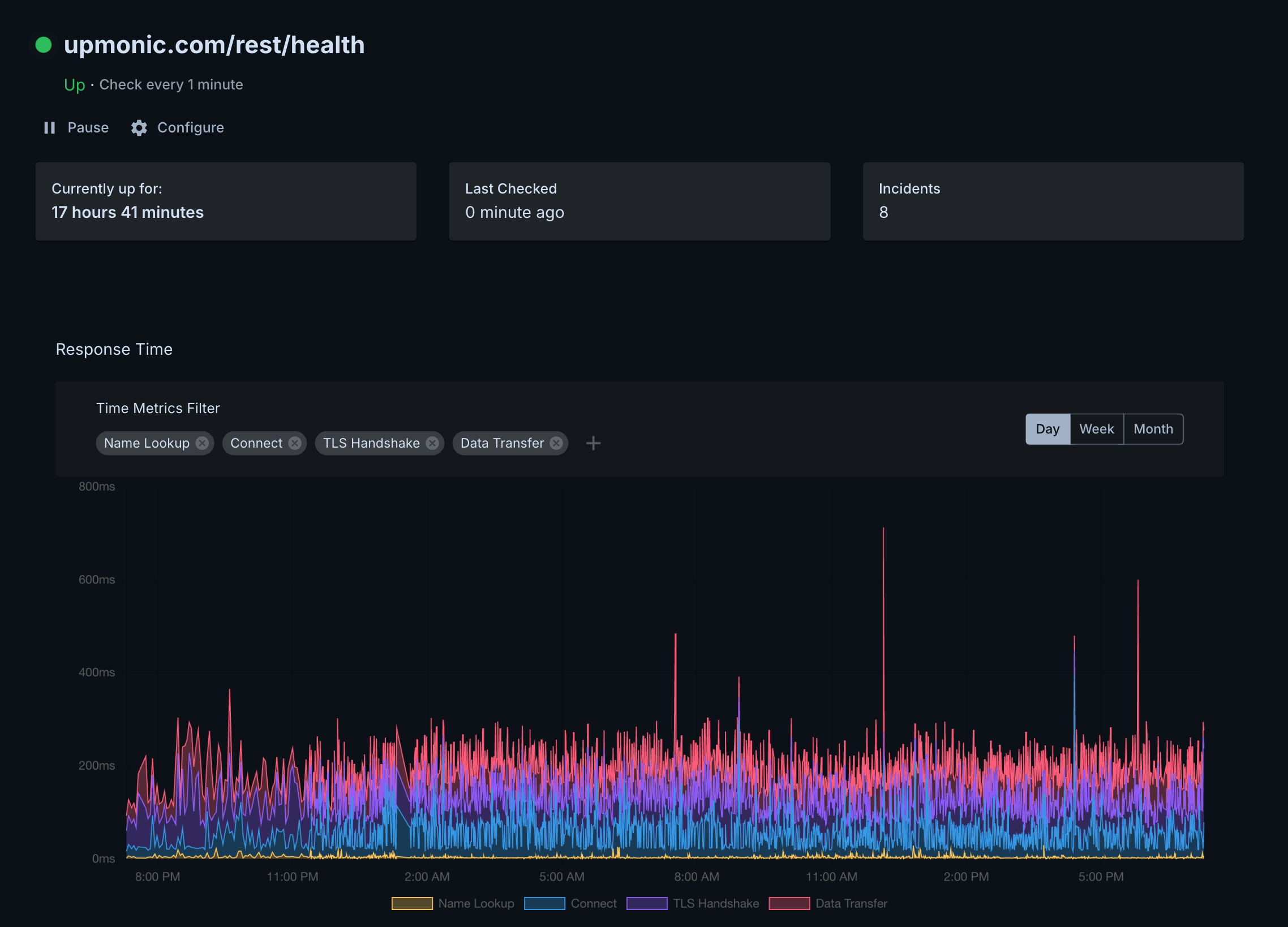The width and height of the screenshot is (1288, 927).
Task: Click the pause bars icon
Action: (x=49, y=128)
